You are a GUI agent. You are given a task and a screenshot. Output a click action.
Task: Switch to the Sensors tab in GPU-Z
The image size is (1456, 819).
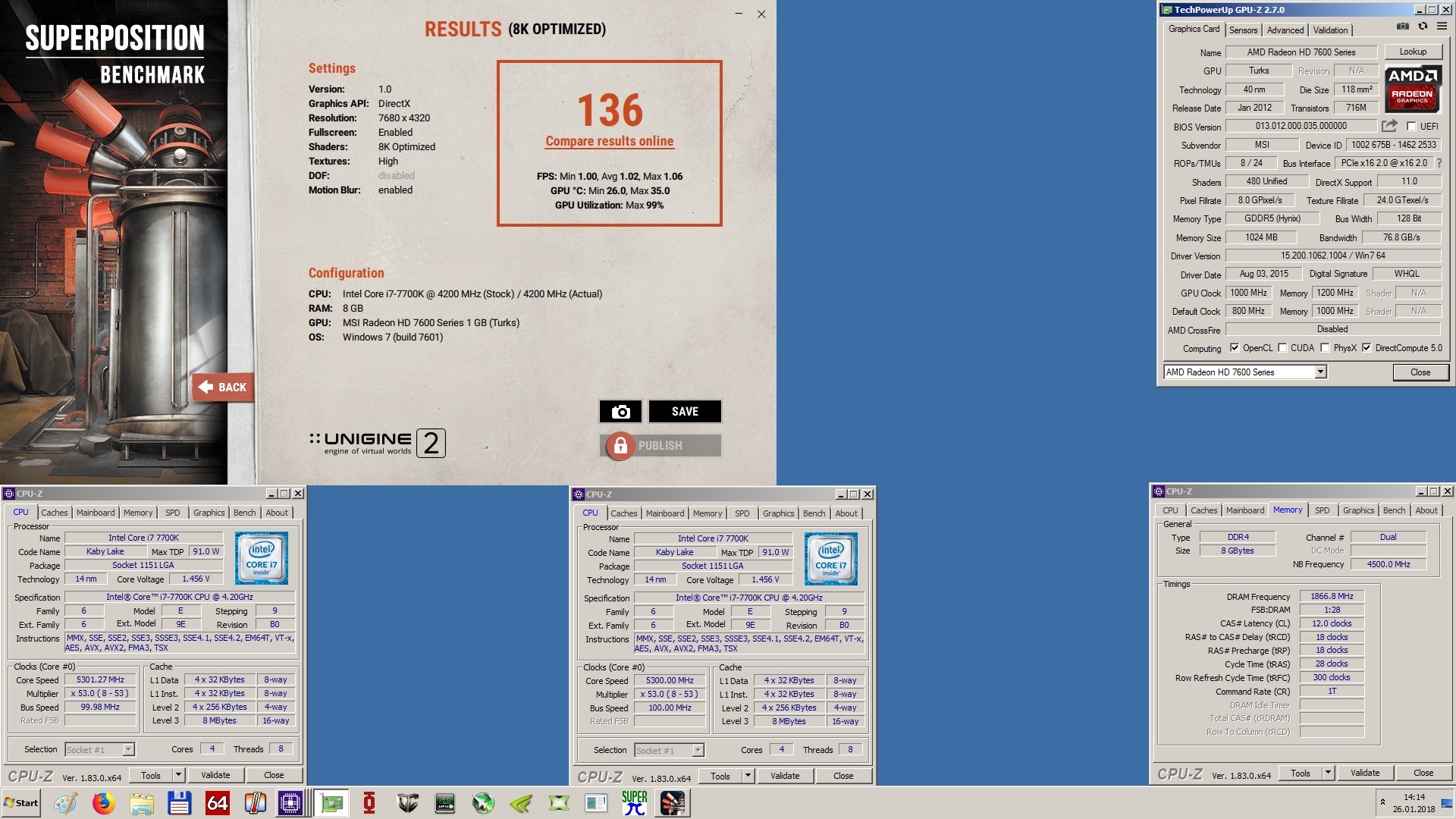point(1243,30)
